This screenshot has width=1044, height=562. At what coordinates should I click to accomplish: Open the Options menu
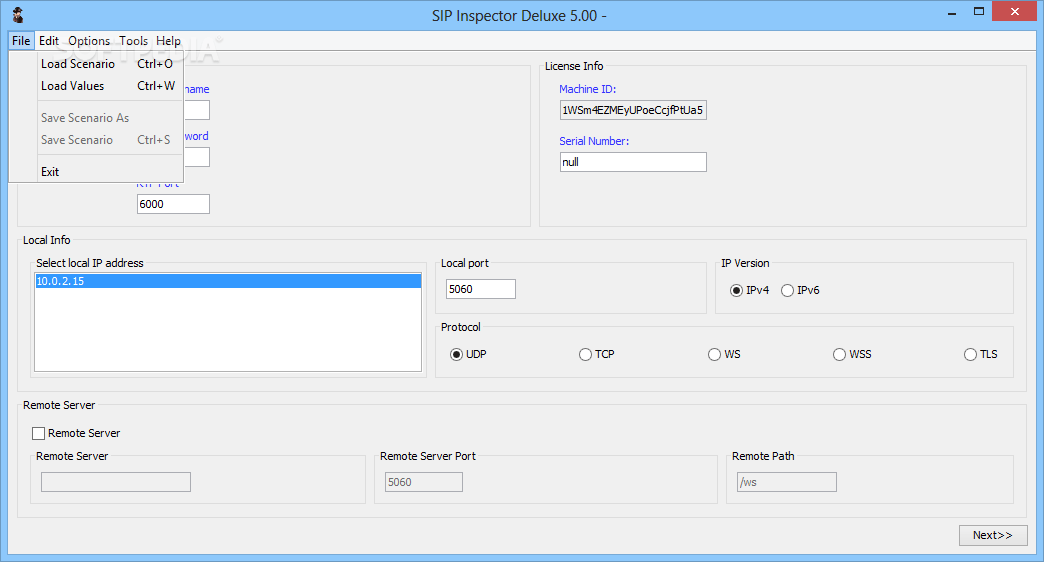[89, 41]
